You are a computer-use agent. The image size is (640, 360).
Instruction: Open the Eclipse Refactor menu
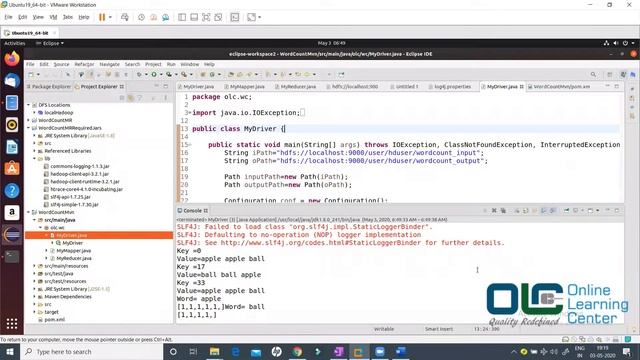click(x=84, y=64)
